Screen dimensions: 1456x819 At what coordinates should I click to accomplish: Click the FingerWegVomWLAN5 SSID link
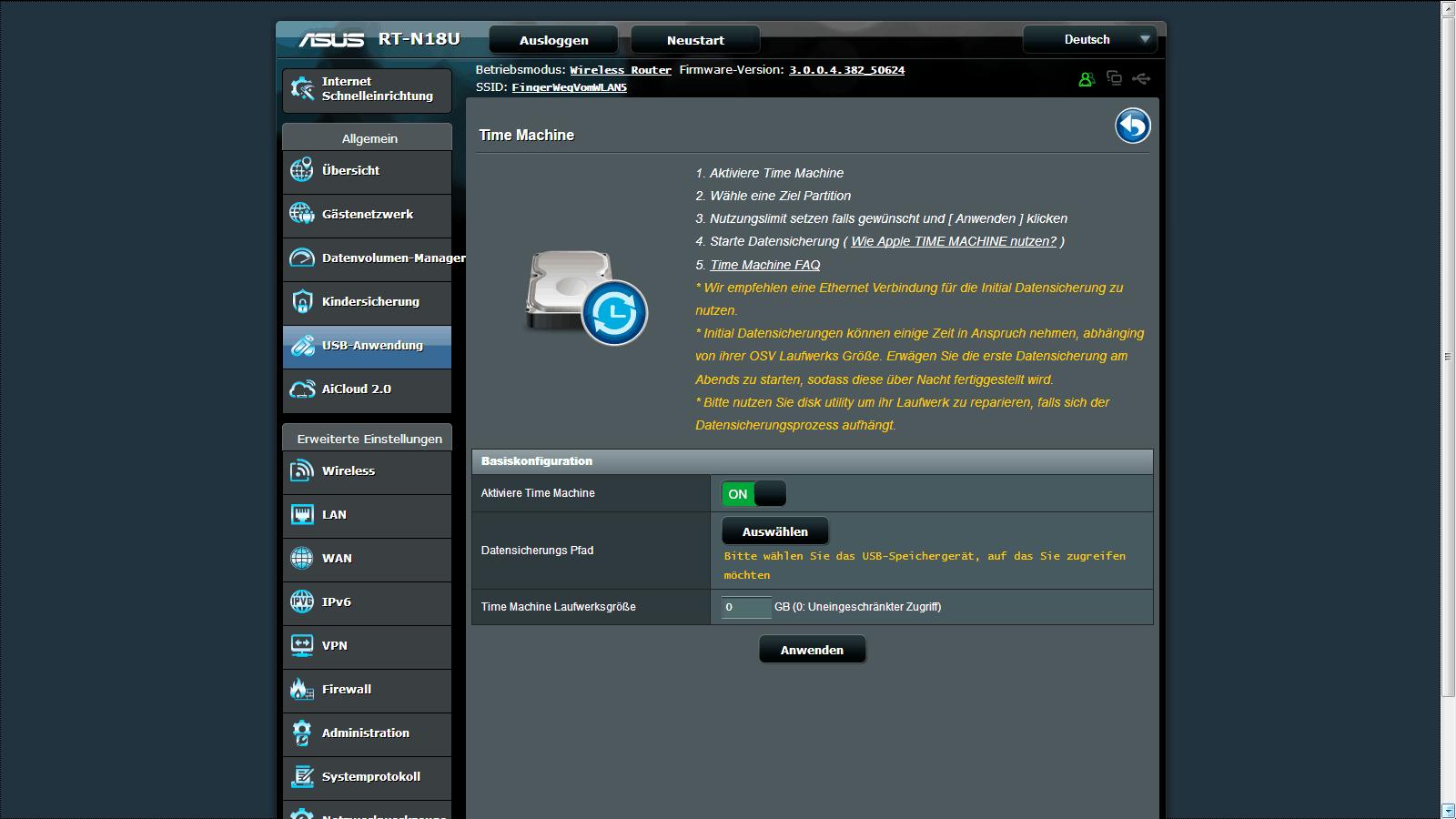pyautogui.click(x=570, y=87)
